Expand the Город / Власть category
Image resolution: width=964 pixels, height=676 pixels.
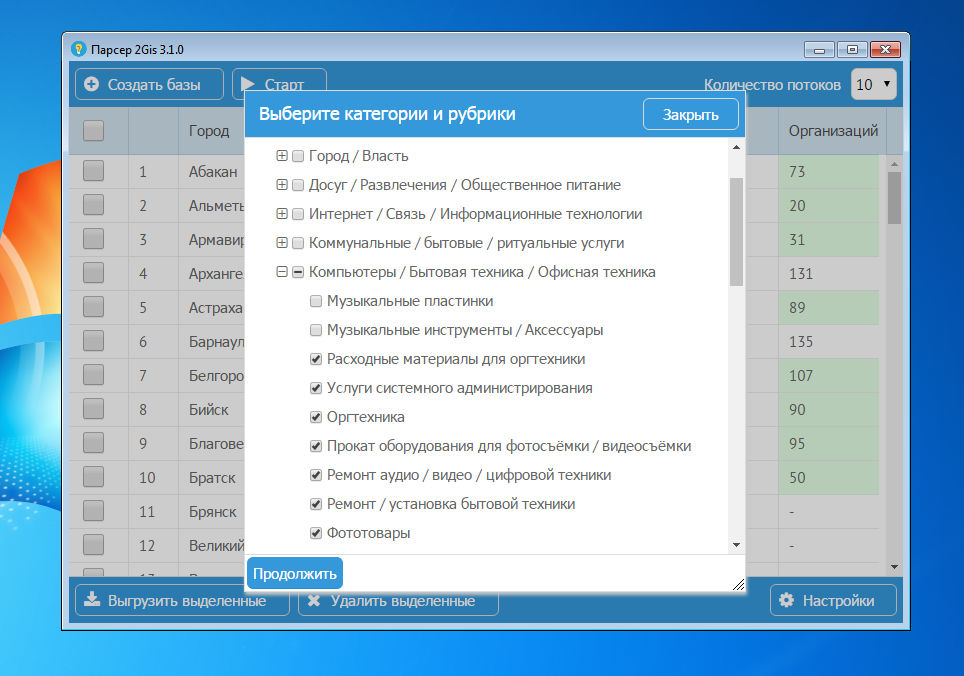pos(282,156)
